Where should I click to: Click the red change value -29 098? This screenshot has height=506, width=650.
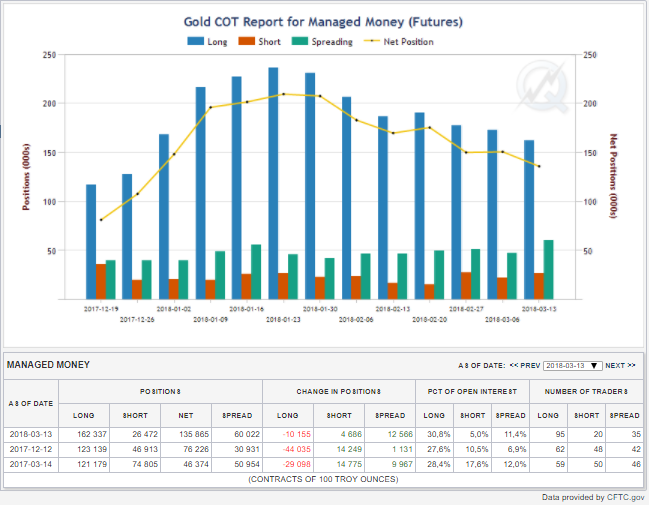296,465
